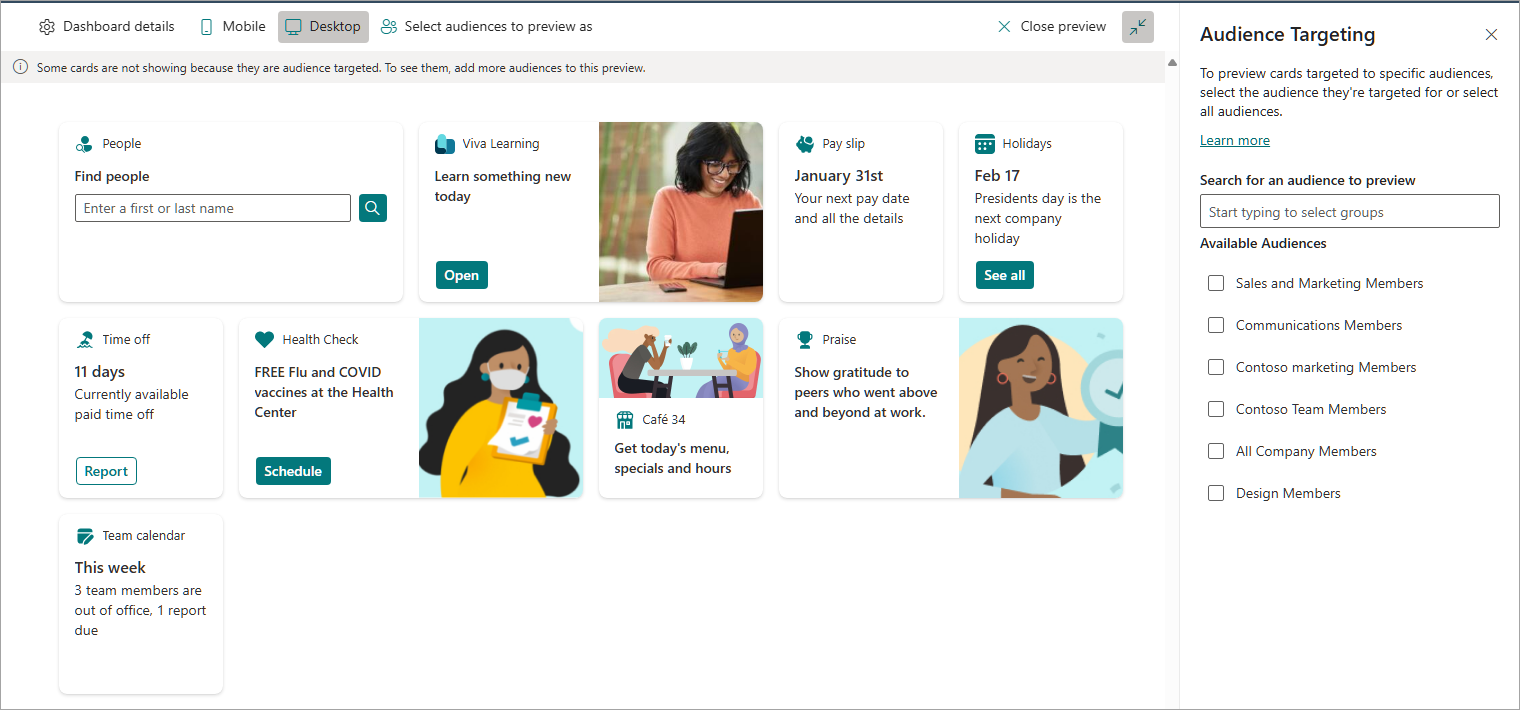Click the Learn more link
Image resolution: width=1520 pixels, height=710 pixels.
pyautogui.click(x=1234, y=141)
